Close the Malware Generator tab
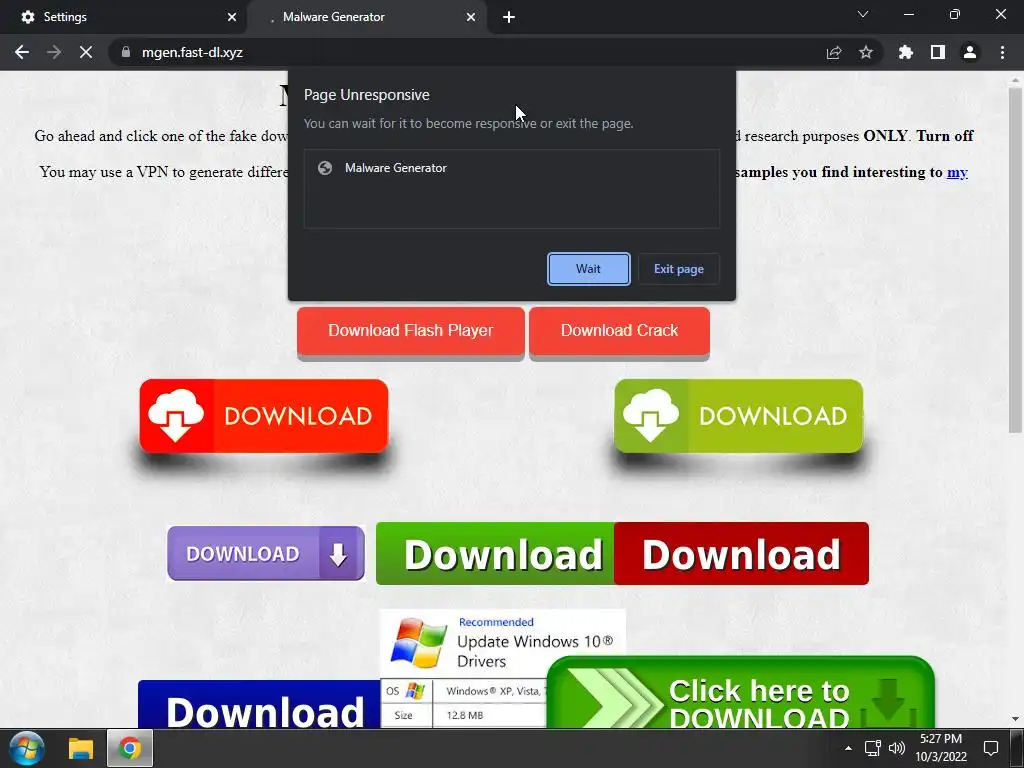 [x=471, y=17]
